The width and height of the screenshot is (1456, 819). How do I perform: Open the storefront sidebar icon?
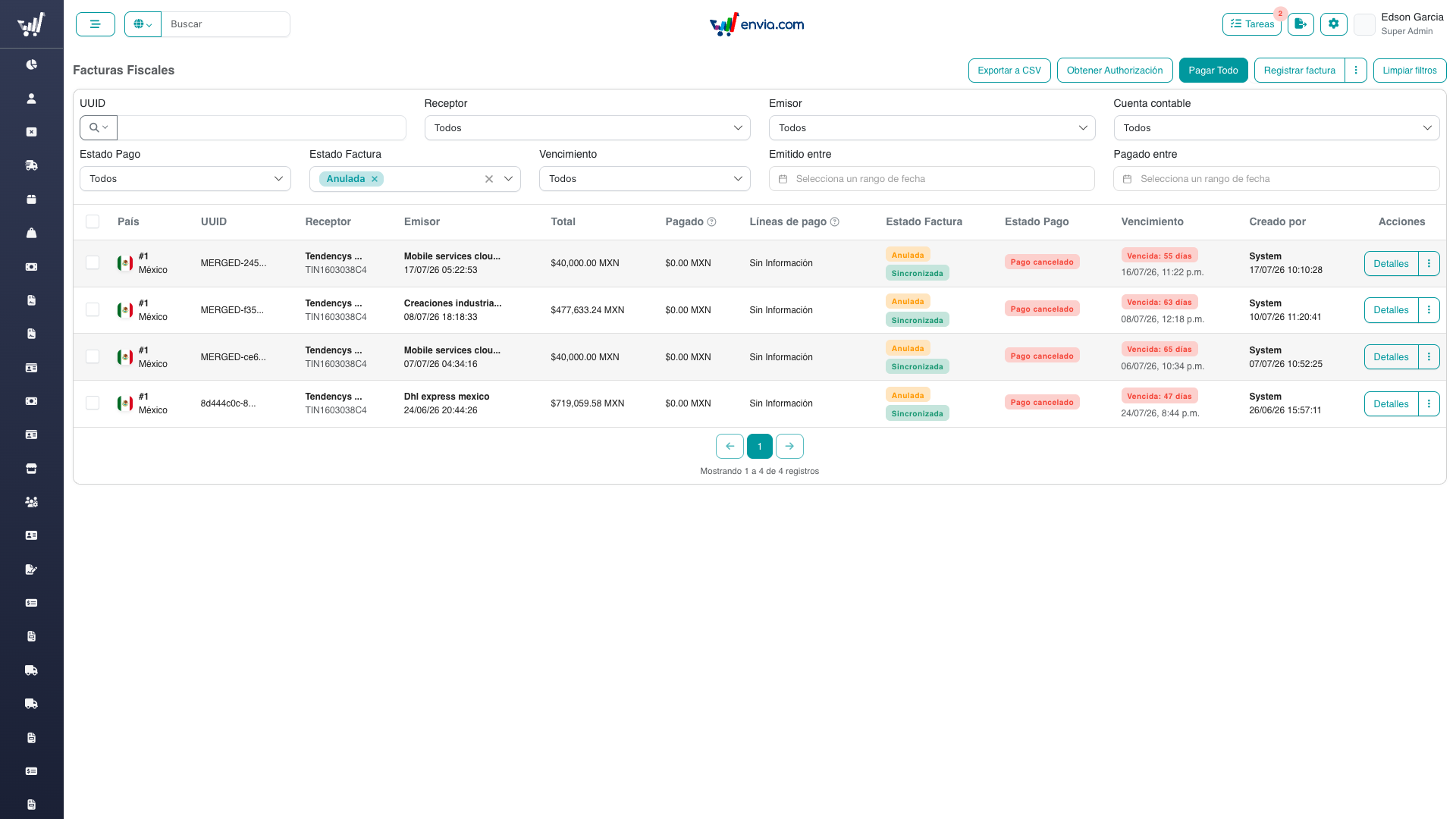tap(31, 469)
